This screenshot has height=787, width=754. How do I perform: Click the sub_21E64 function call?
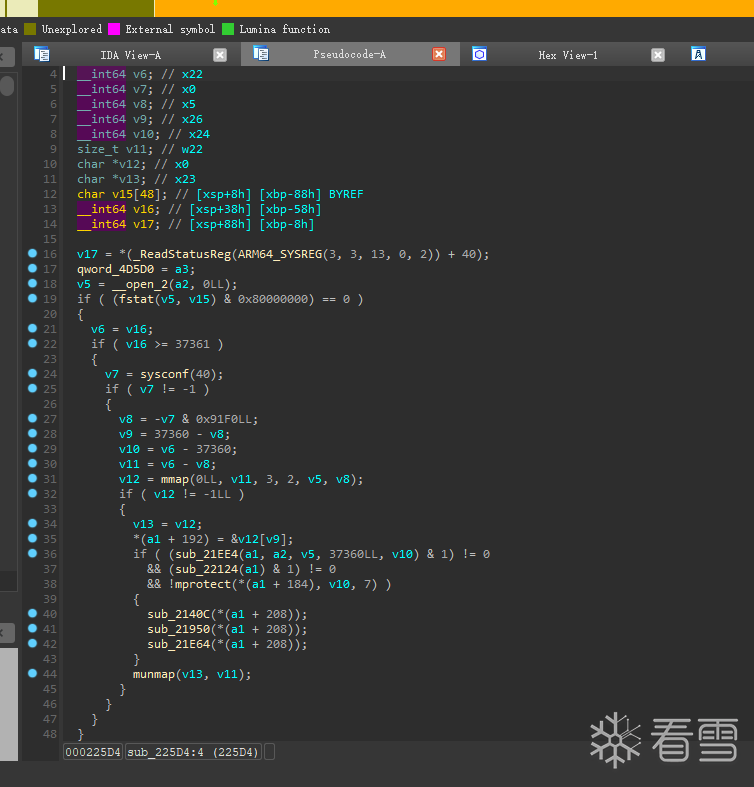click(178, 644)
